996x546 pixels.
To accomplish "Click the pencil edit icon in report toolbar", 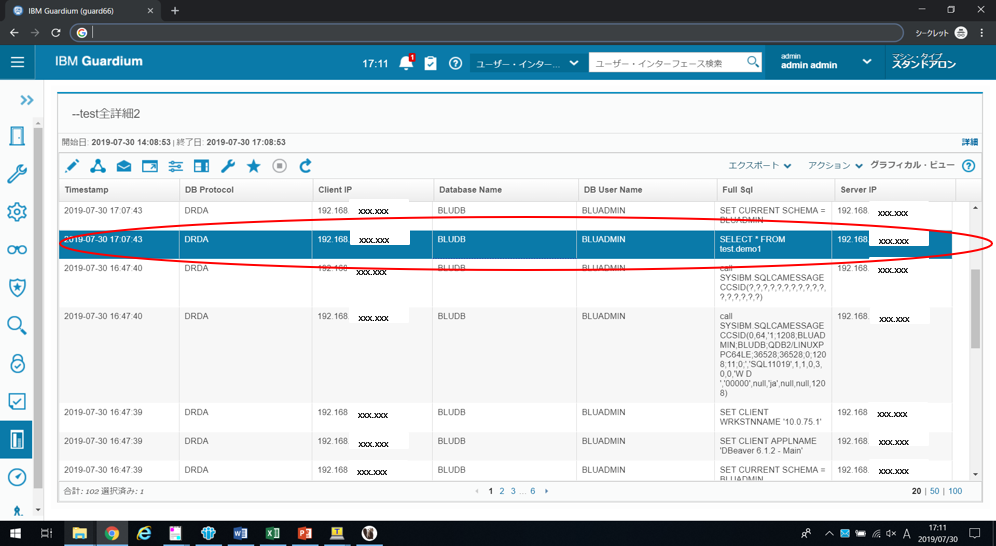I will coord(72,166).
